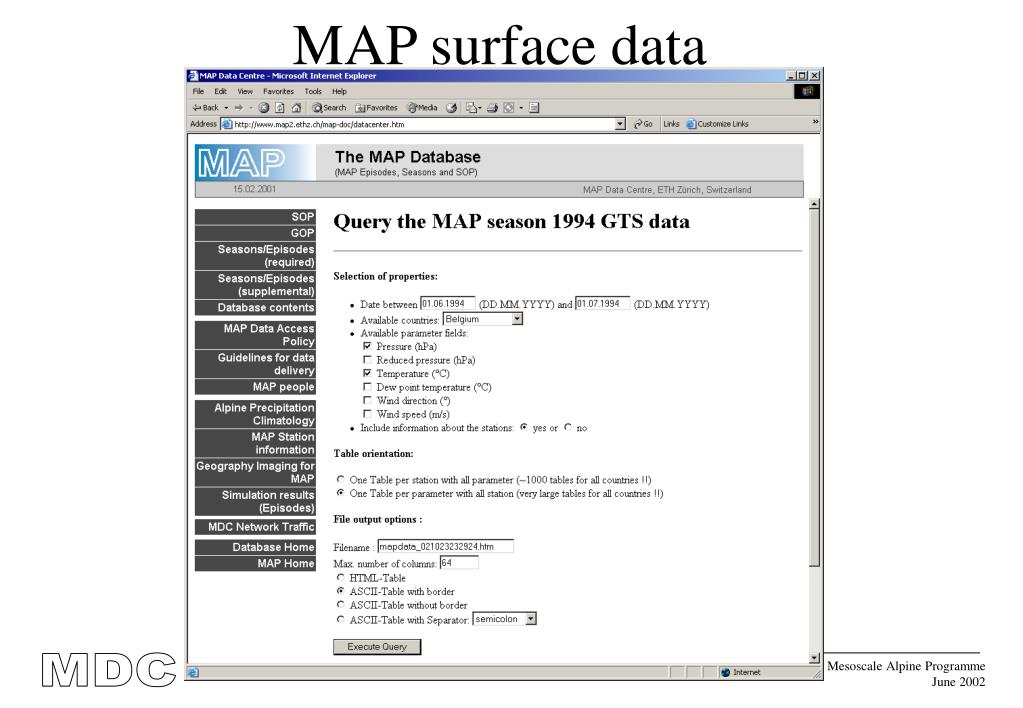Screen dimensions: 1023x708
Task: Click the Max number of columns field
Action: (459, 562)
